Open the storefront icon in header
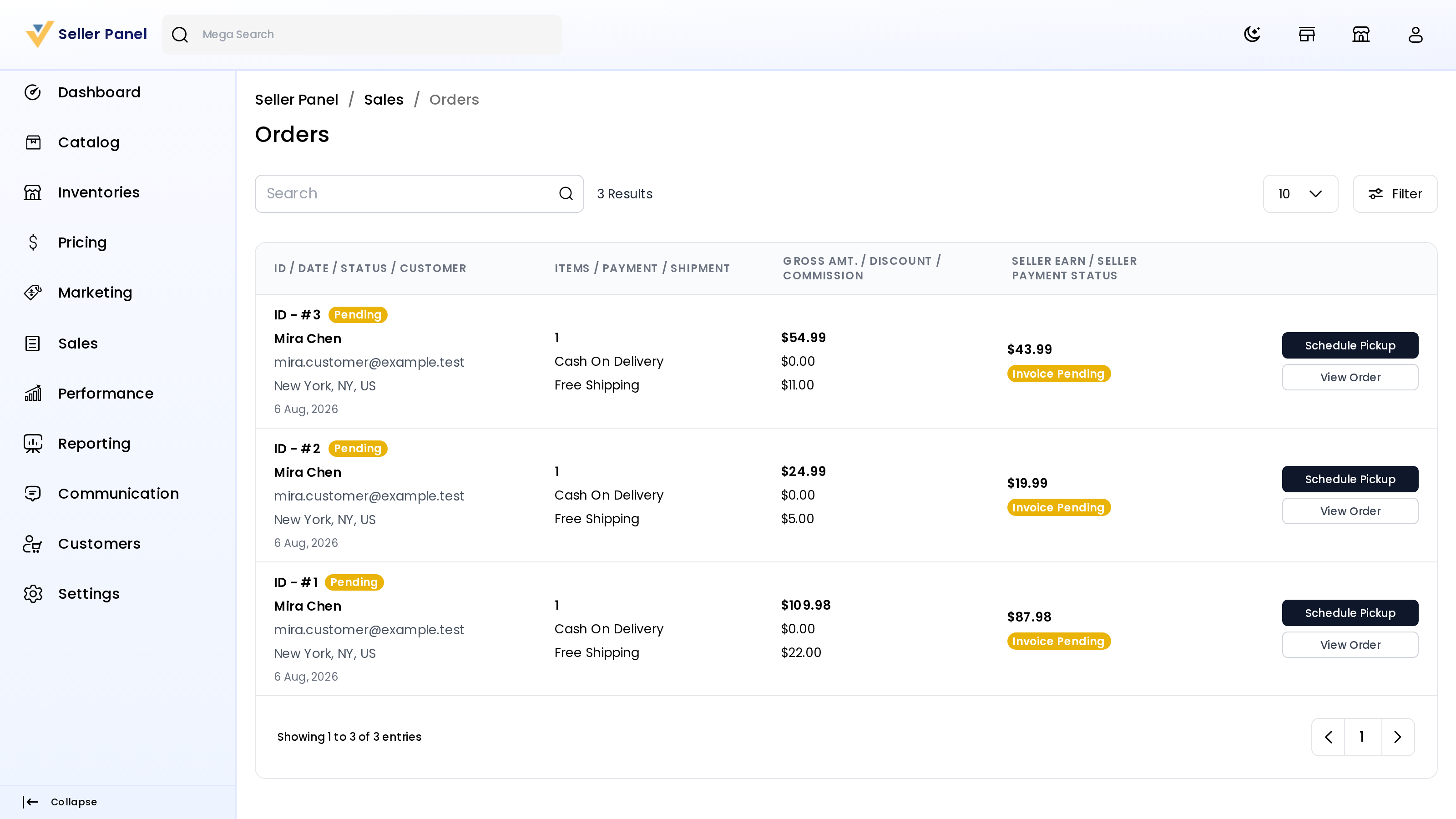 pos(1306,35)
